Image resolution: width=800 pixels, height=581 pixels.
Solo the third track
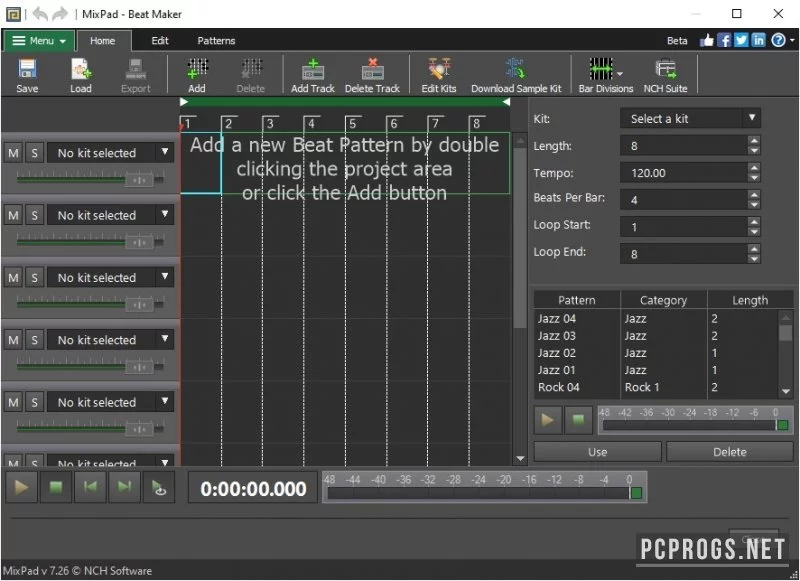pos(34,277)
